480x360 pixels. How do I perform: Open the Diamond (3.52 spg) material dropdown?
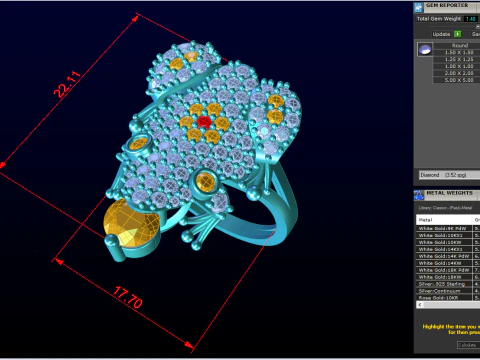pos(449,175)
